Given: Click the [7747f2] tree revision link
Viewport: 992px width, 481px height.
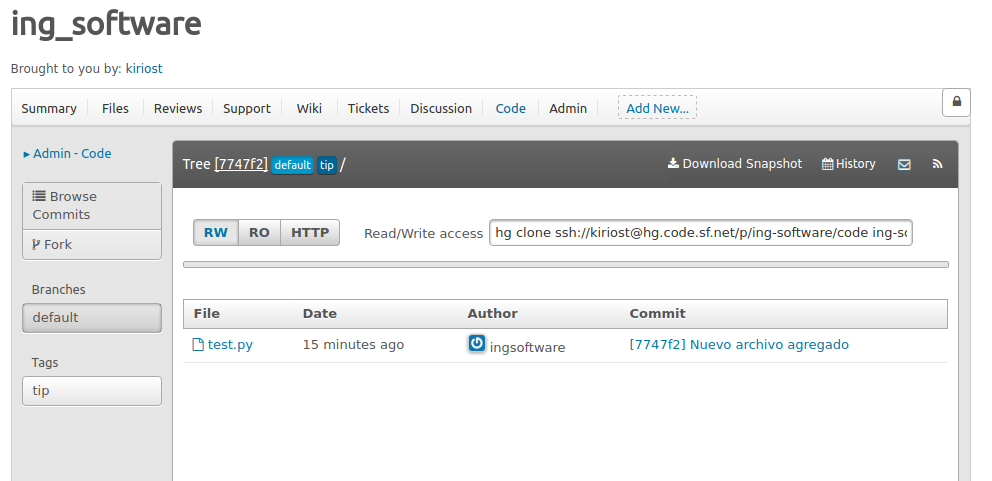Looking at the screenshot, I should tap(241, 164).
